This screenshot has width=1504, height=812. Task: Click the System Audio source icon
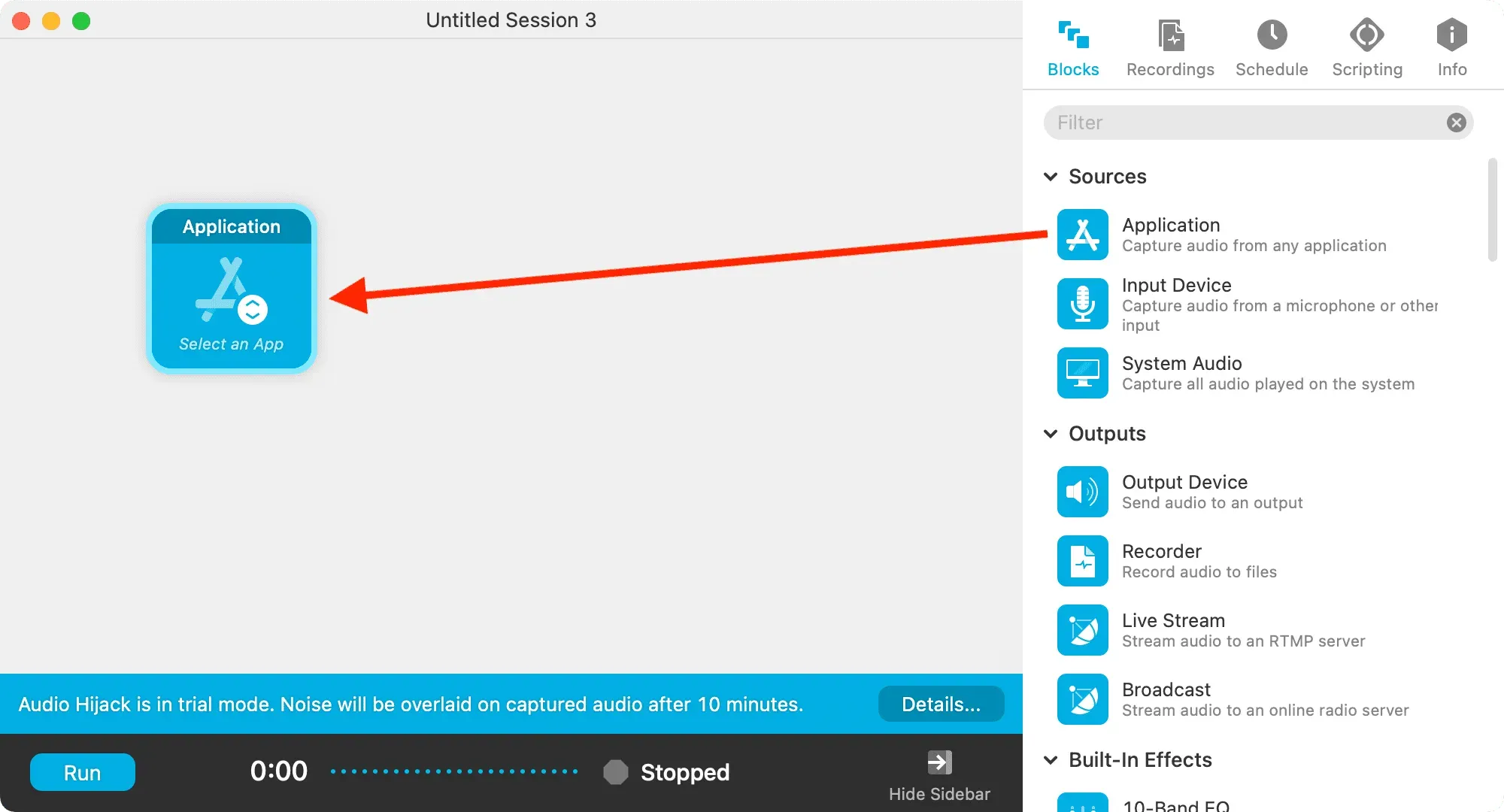(x=1083, y=372)
